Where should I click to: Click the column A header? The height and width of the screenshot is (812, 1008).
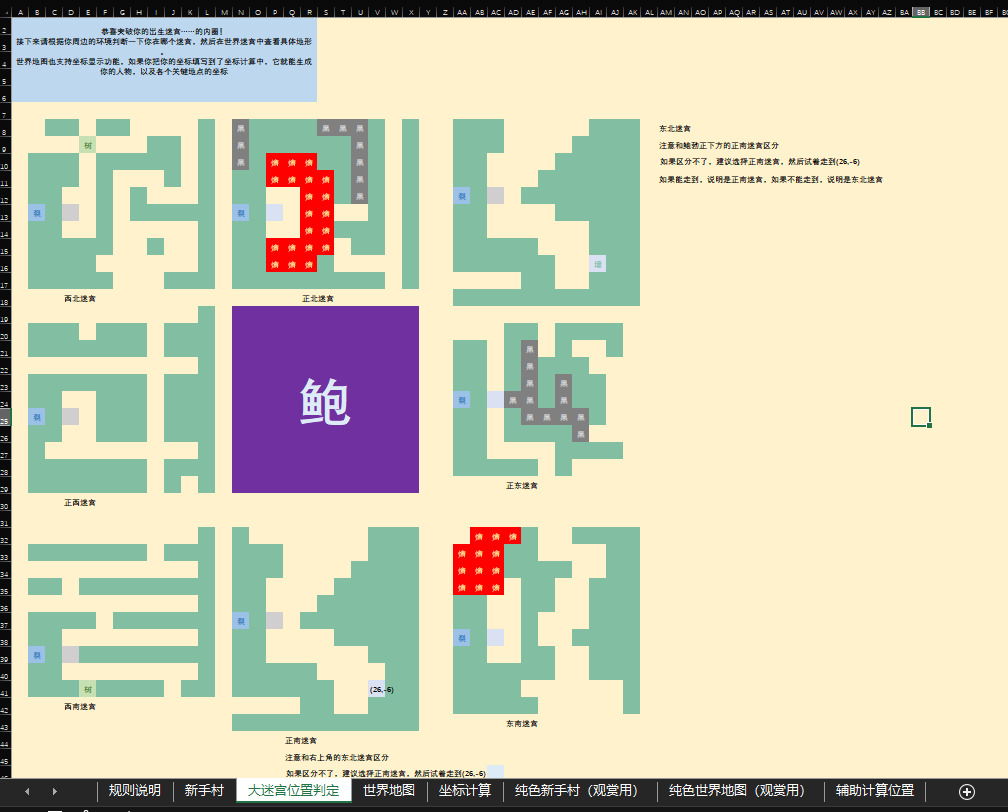(x=19, y=12)
